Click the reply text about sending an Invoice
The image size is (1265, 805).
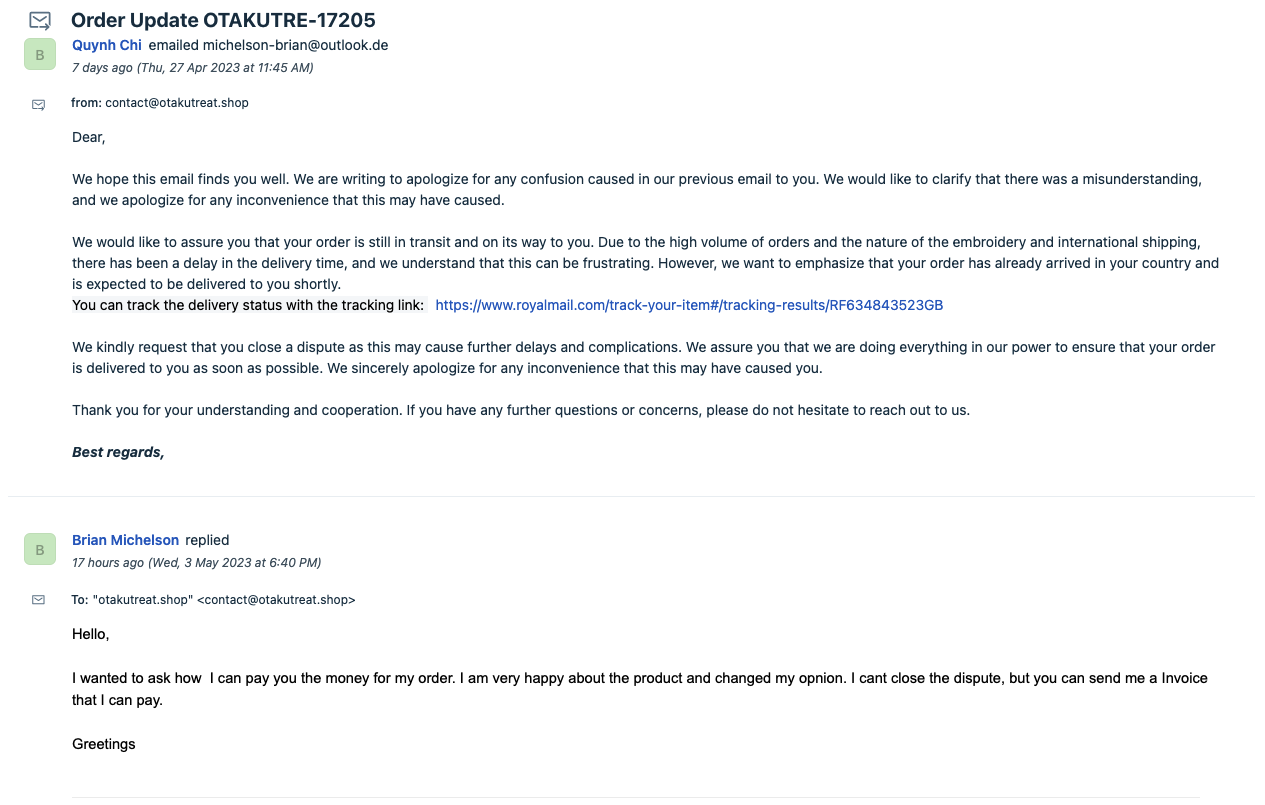point(640,689)
